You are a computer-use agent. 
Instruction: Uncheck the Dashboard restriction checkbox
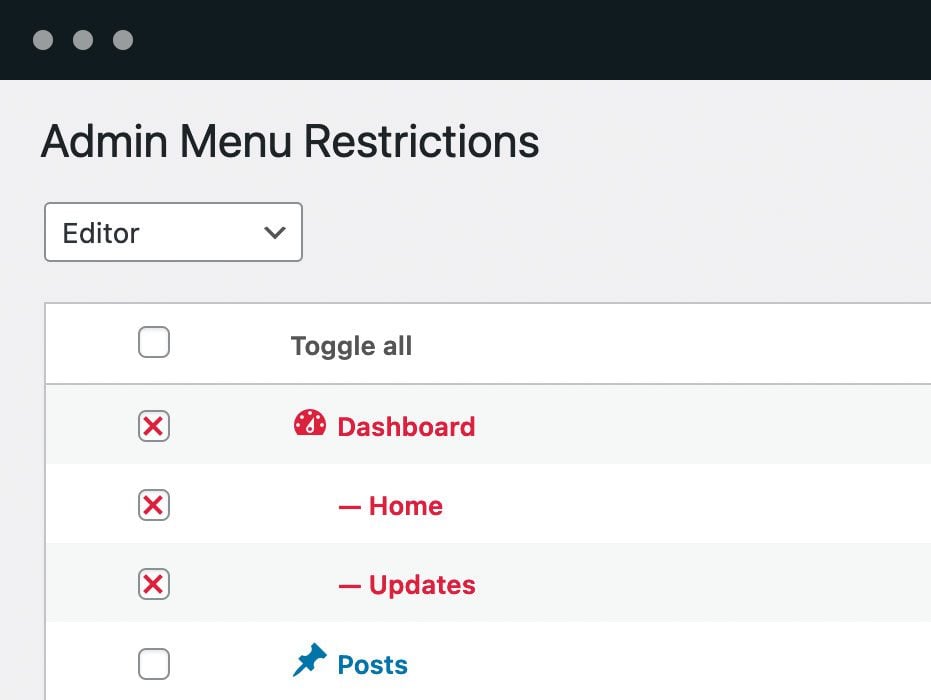pyautogui.click(x=154, y=427)
